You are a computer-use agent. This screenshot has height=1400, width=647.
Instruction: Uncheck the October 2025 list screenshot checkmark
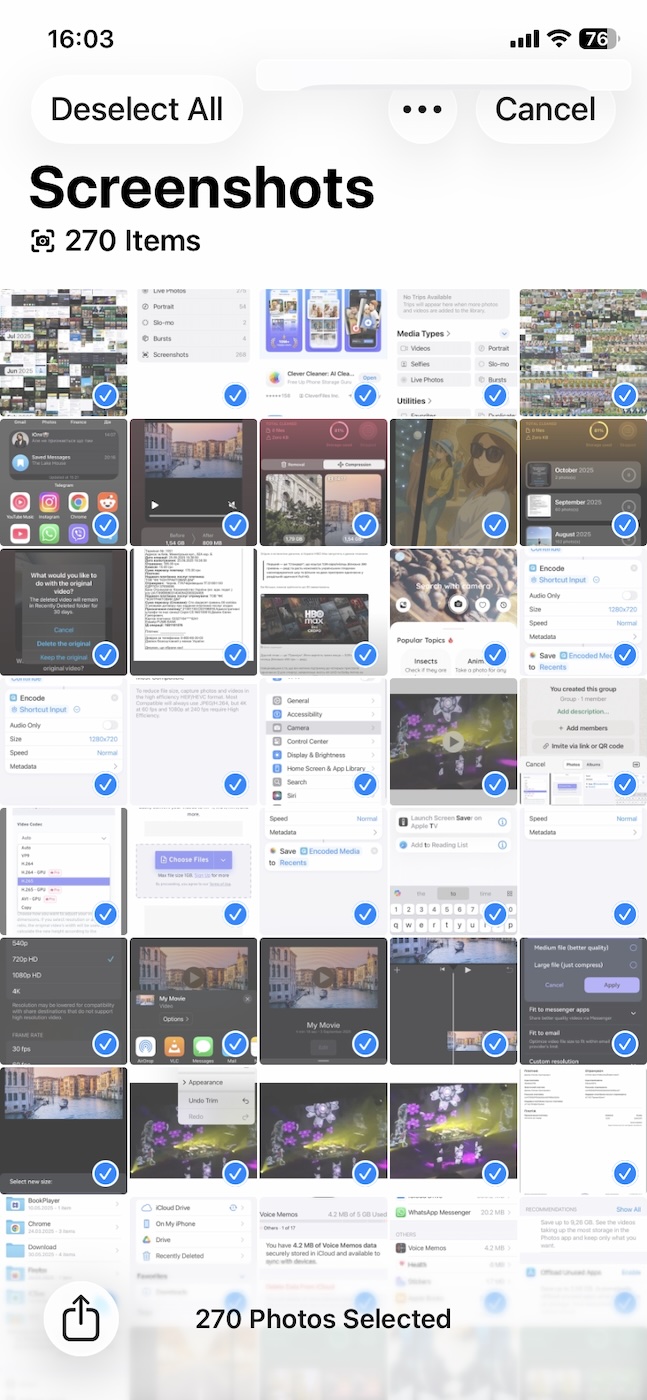[x=625, y=525]
